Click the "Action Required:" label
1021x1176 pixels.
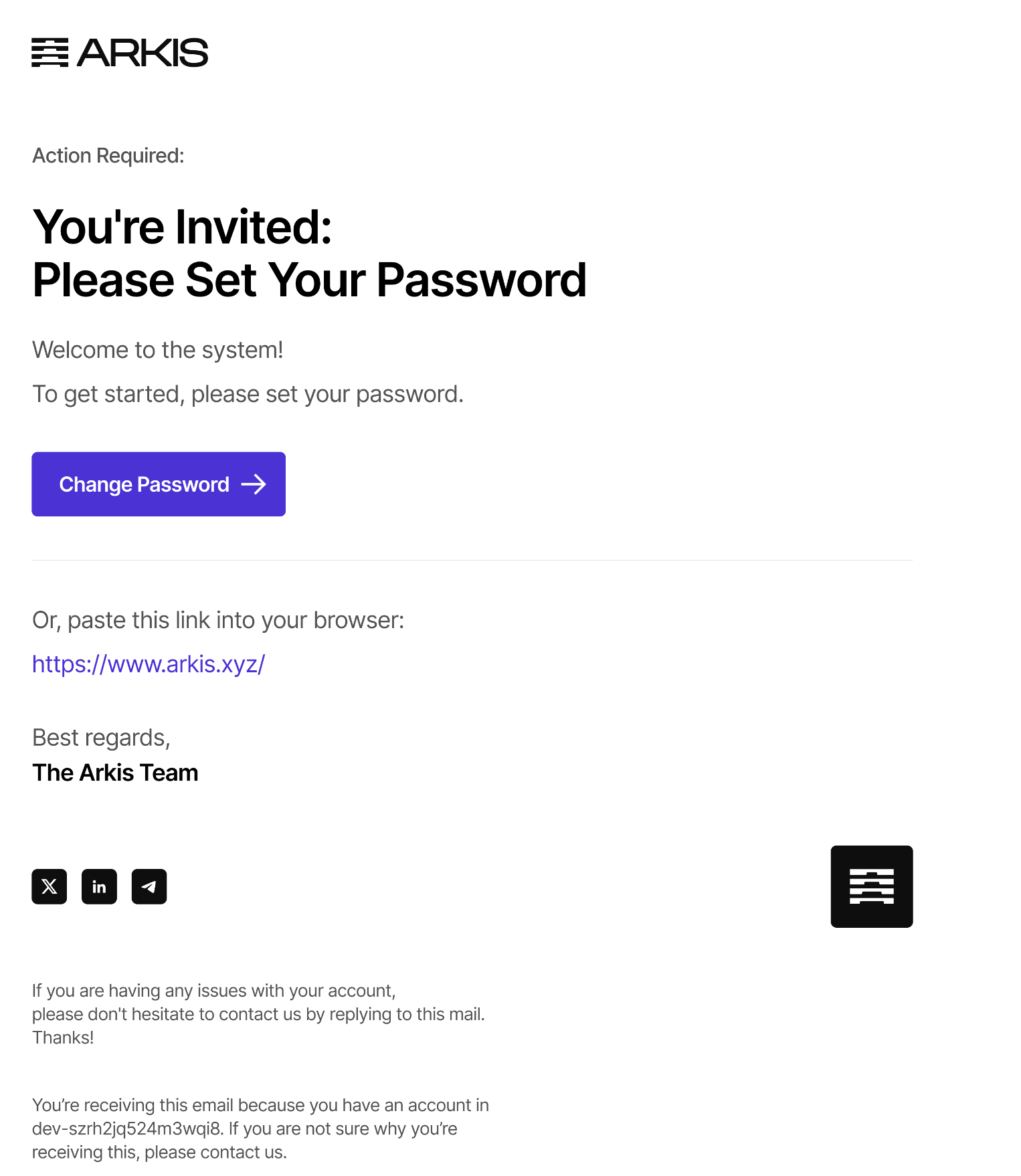click(108, 156)
